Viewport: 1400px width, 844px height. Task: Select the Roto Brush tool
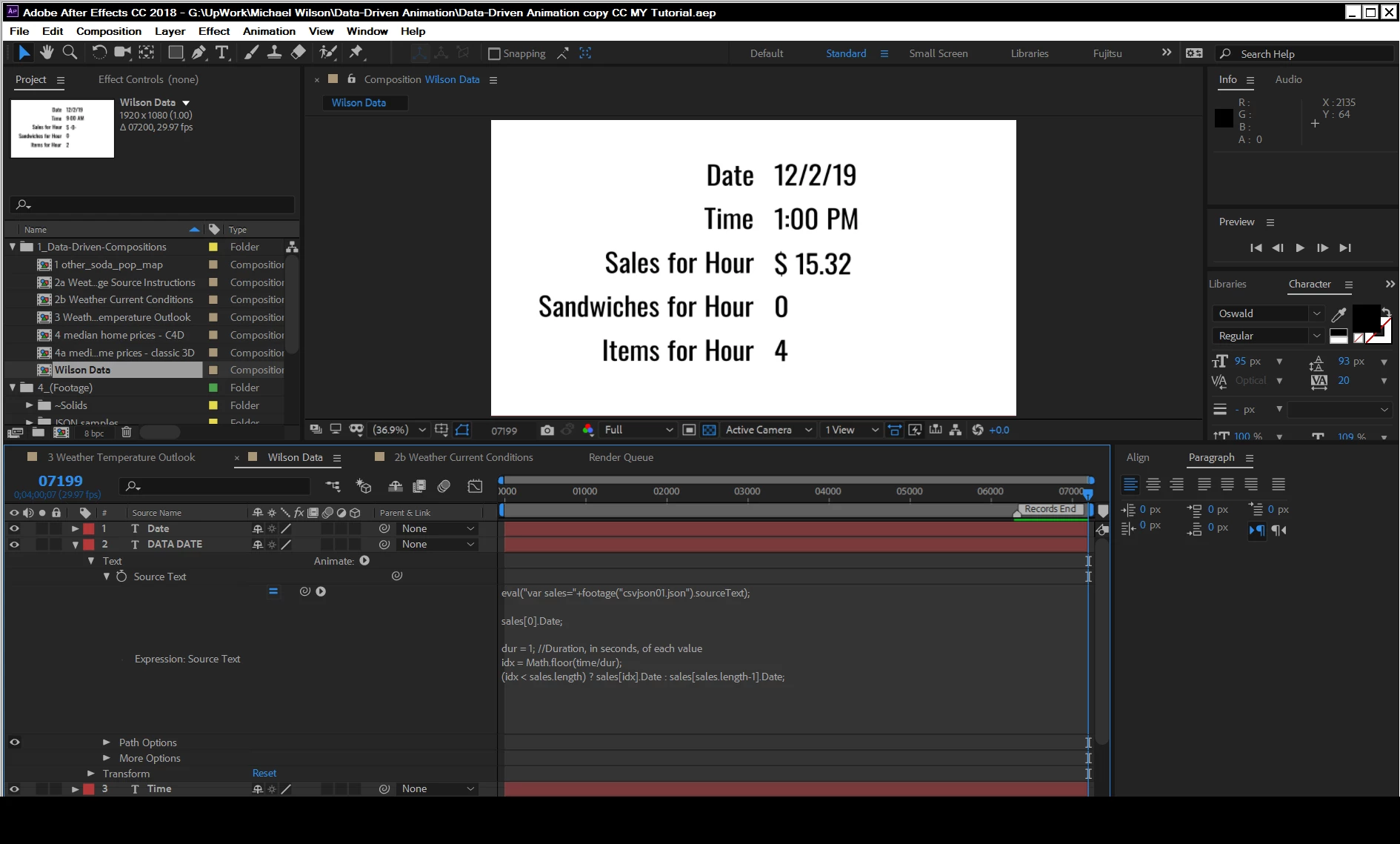(328, 53)
